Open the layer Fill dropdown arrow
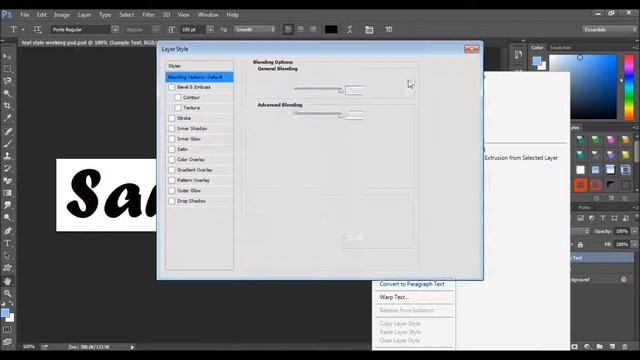Image resolution: width=640 pixels, height=360 pixels. 634,244
